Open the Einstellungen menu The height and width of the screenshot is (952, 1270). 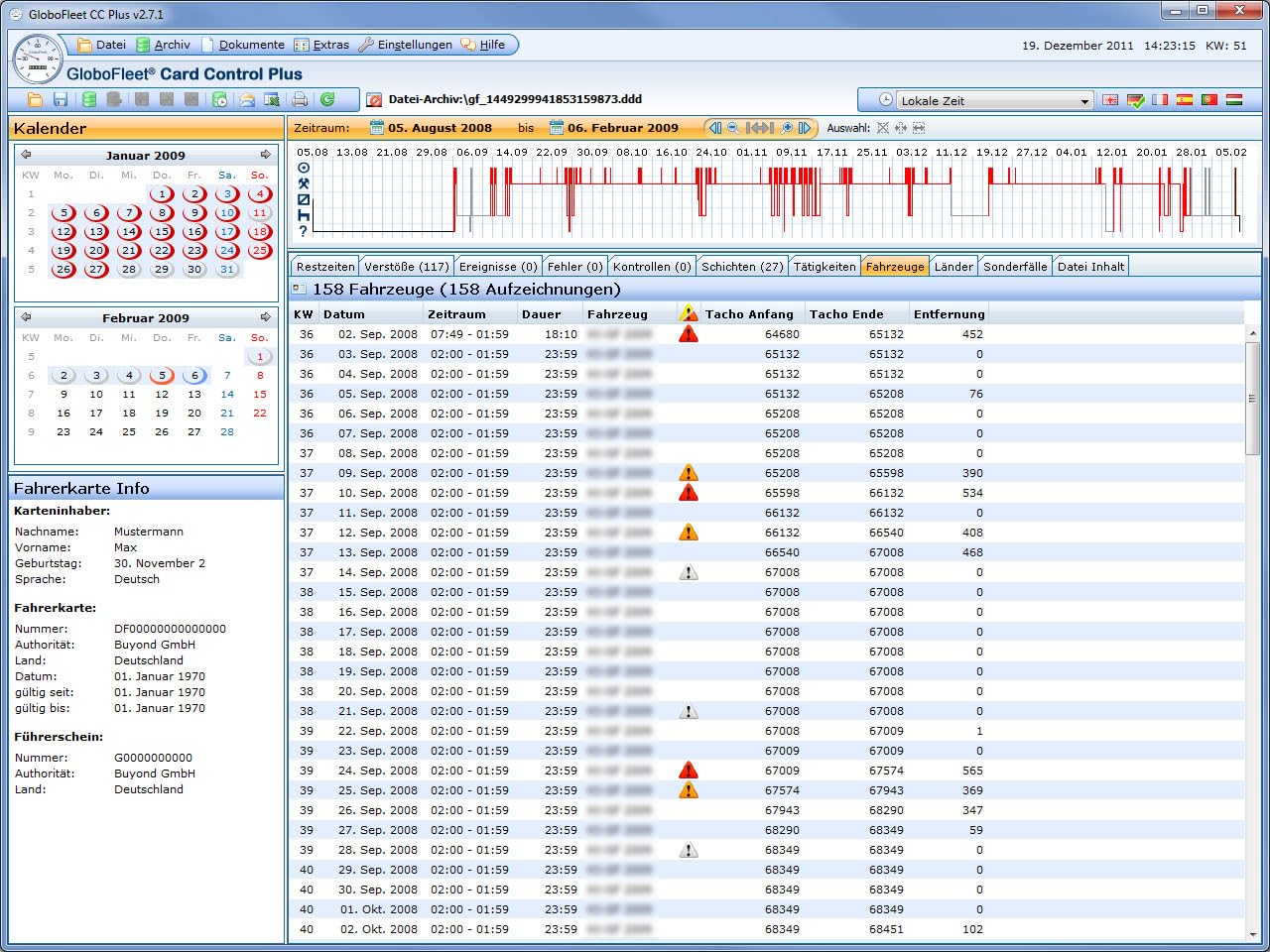click(406, 45)
